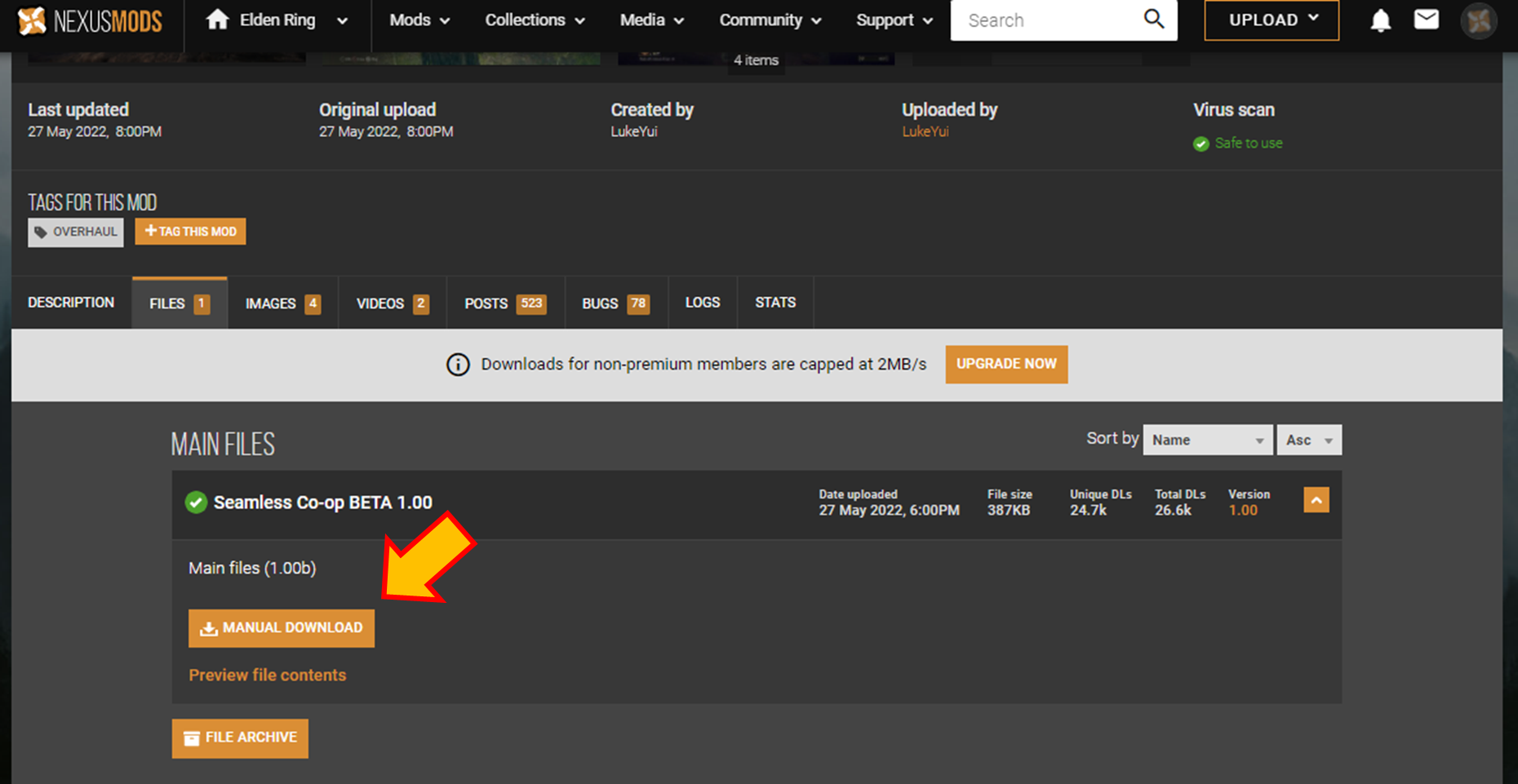Click the magnifying glass search icon
This screenshot has height=784, width=1518.
[1153, 19]
